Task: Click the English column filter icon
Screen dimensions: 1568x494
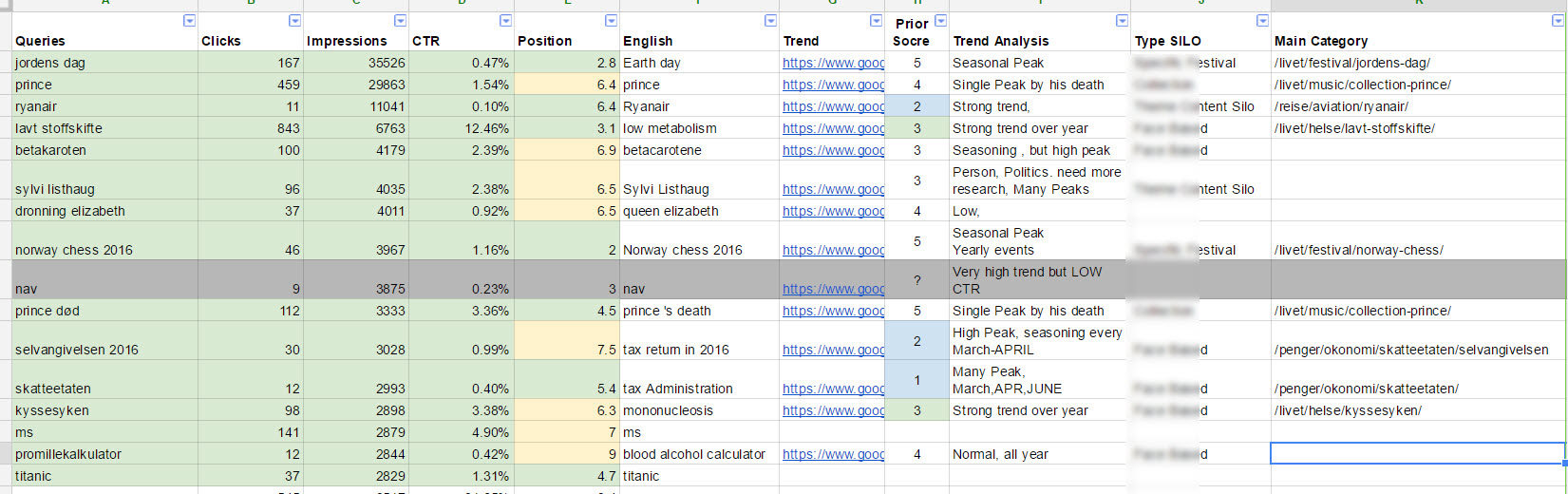Action: coord(770,21)
